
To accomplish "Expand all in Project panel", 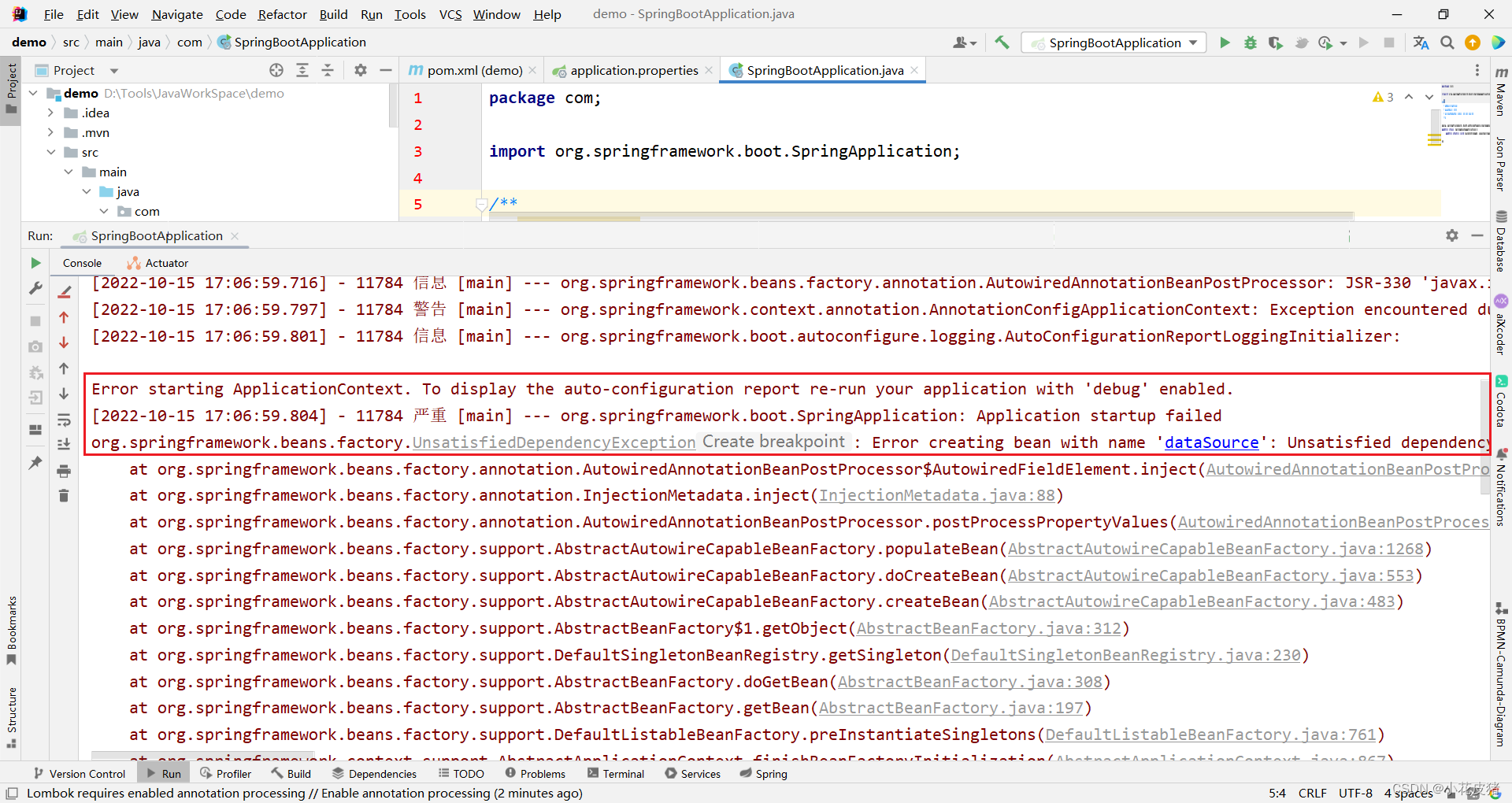I will point(302,70).
